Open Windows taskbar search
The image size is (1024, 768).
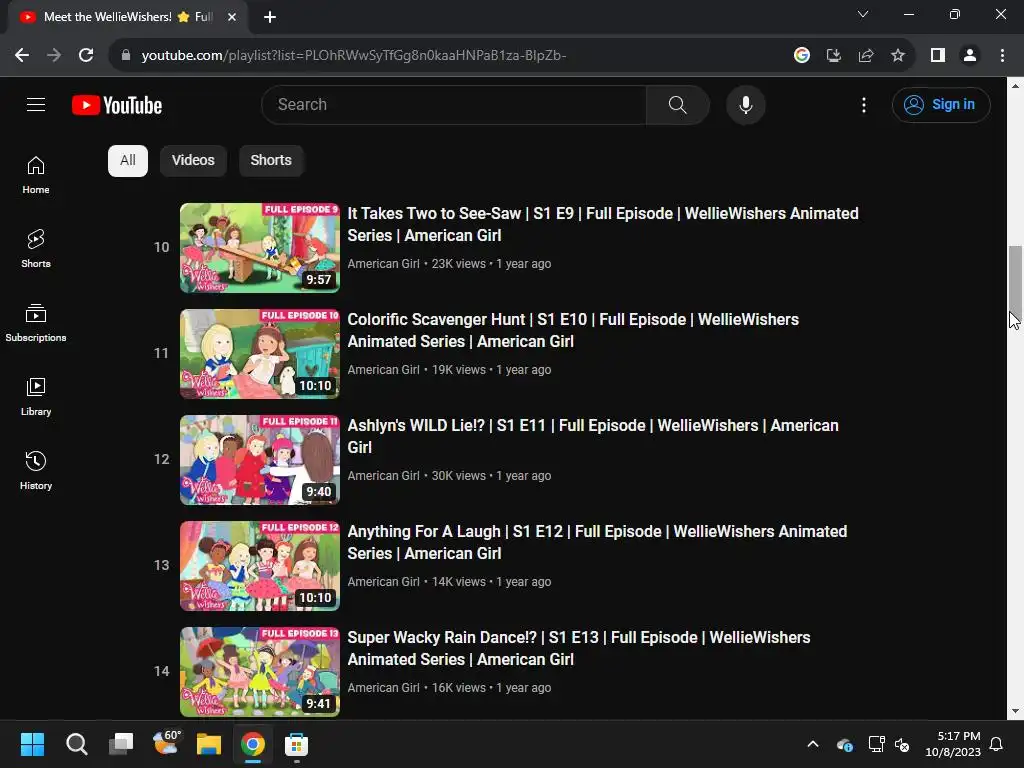point(76,744)
